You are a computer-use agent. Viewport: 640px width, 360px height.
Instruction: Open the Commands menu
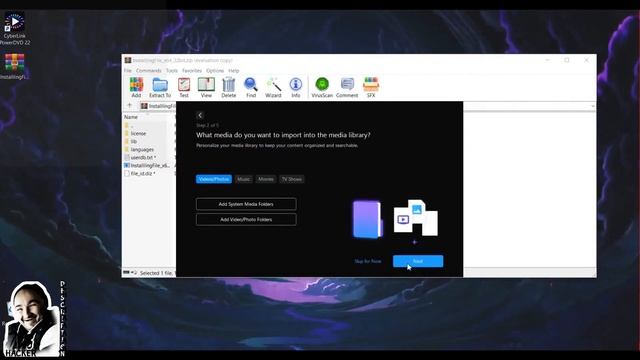pyautogui.click(x=149, y=71)
